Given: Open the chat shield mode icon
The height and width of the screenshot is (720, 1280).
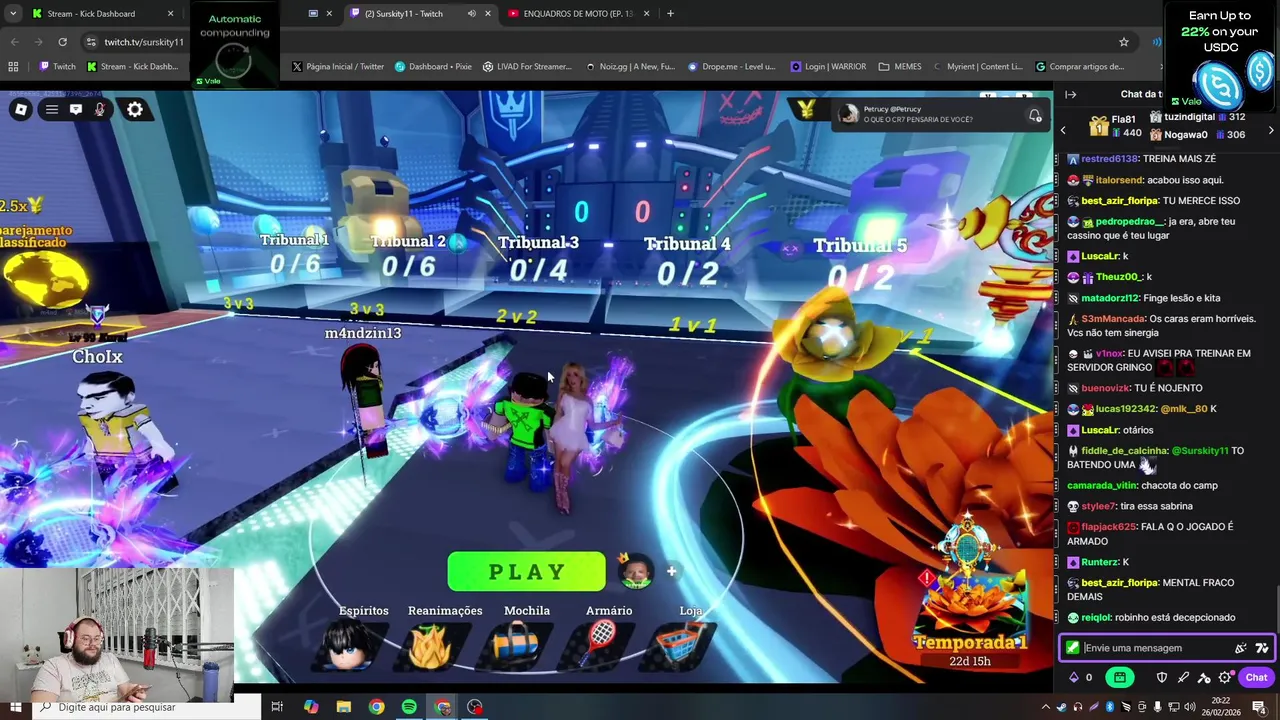Looking at the screenshot, I should pos(1162,677).
